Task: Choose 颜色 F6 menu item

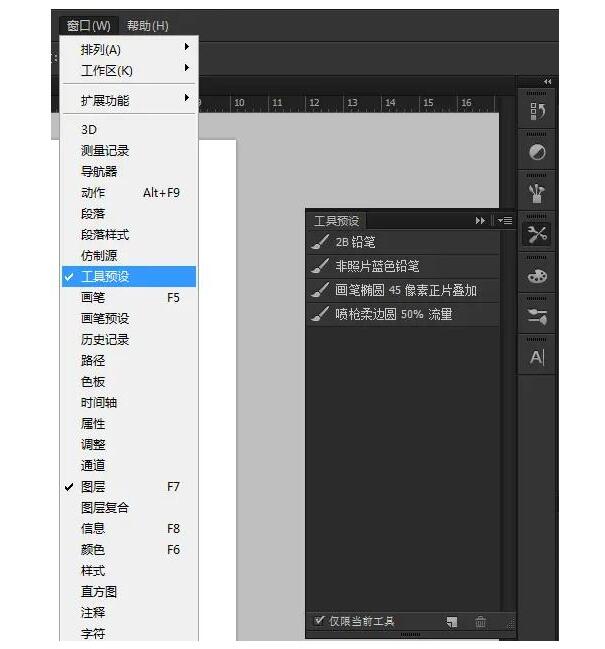Action: (129, 550)
